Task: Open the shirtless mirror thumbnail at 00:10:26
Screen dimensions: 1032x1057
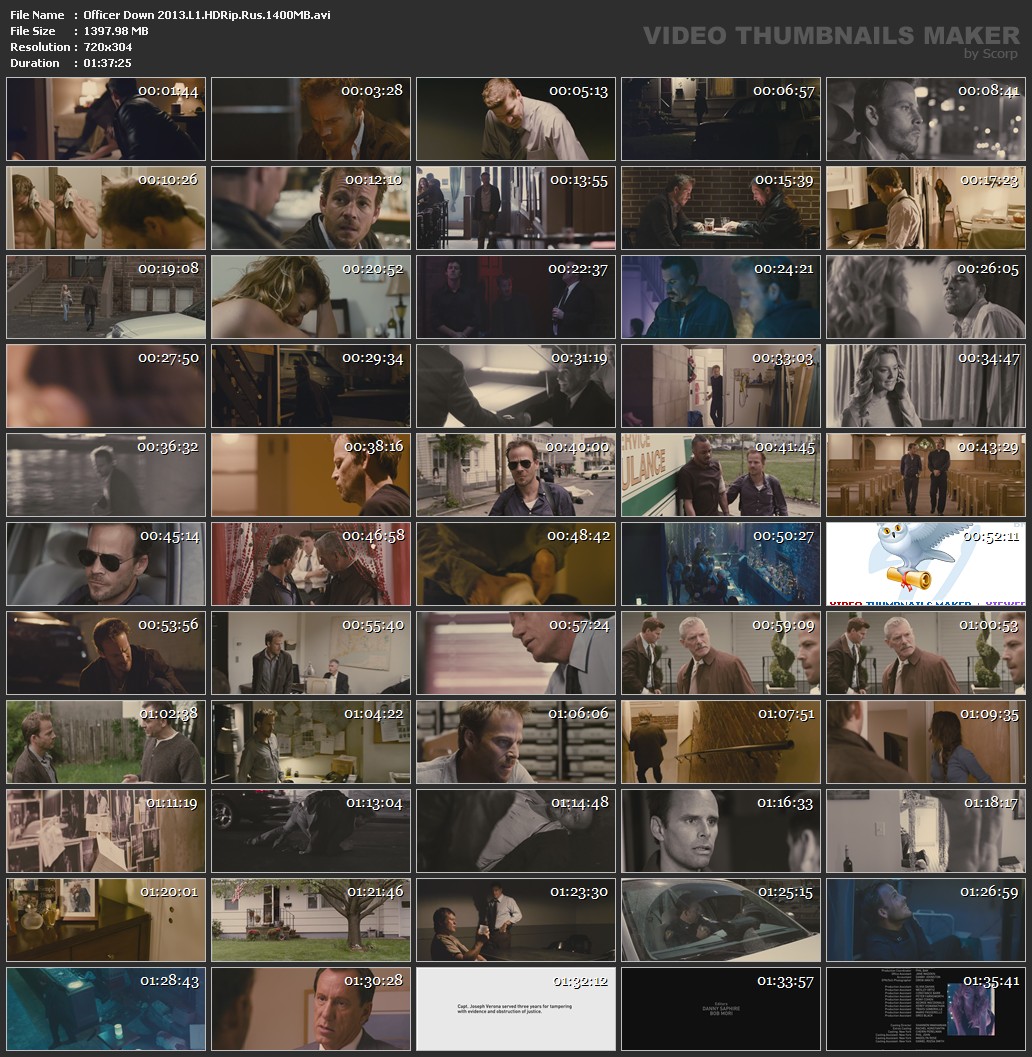Action: pyautogui.click(x=106, y=207)
